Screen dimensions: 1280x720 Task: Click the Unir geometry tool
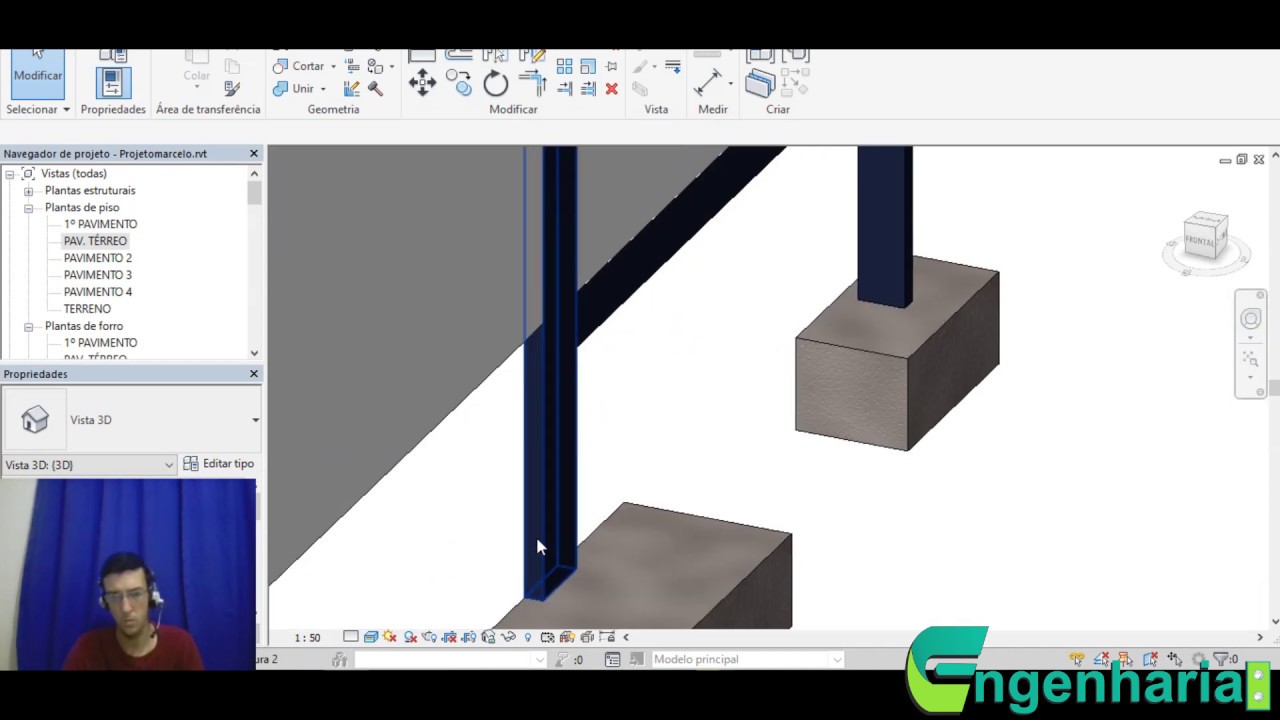[x=293, y=89]
